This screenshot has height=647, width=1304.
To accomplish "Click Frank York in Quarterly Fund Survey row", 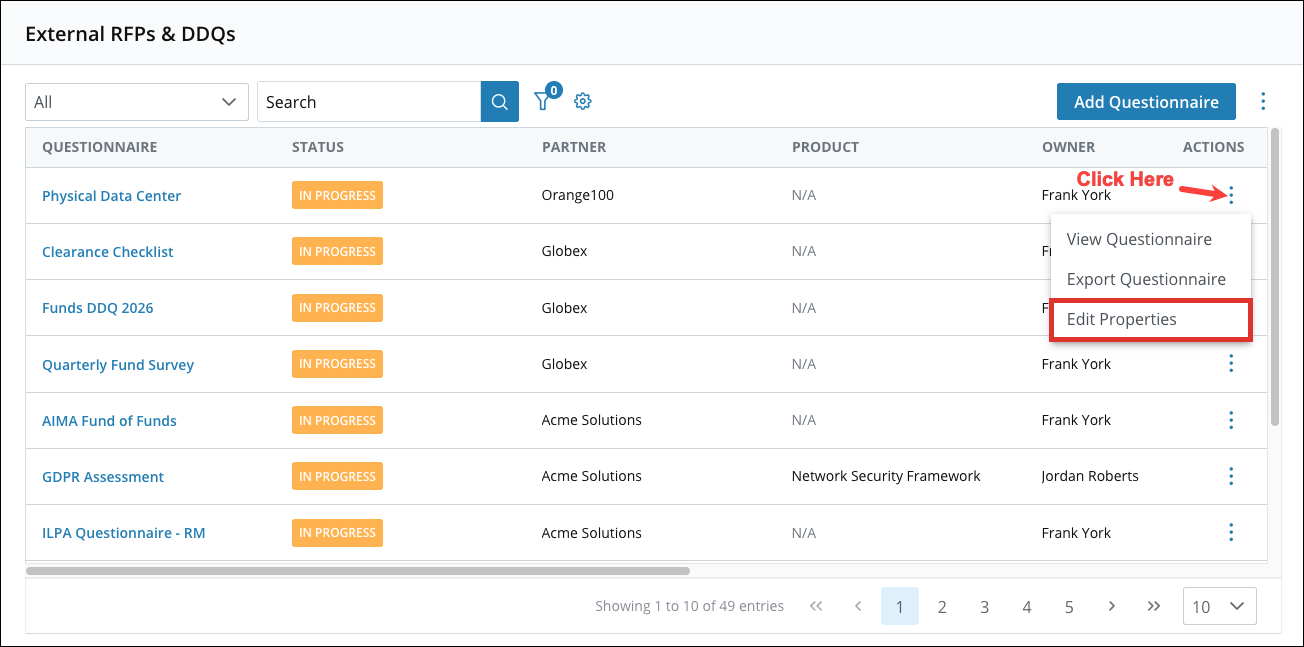I will pyautogui.click(x=1076, y=364).
